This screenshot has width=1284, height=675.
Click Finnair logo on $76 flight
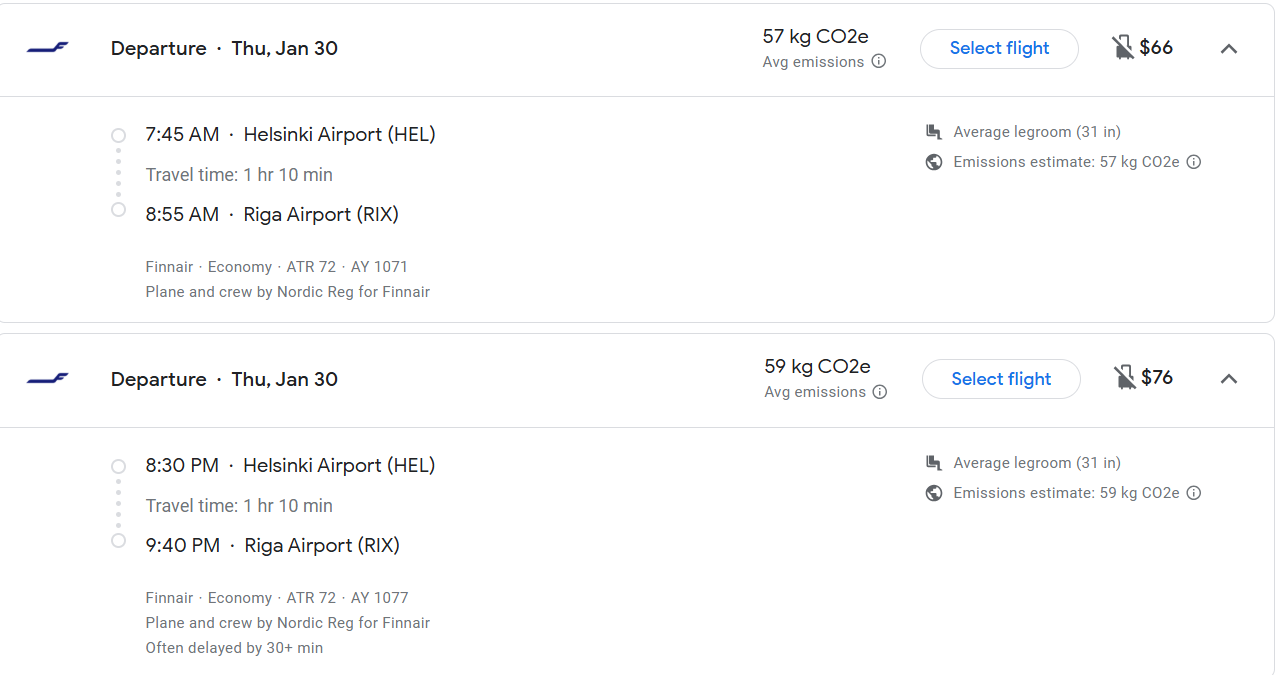click(x=47, y=379)
